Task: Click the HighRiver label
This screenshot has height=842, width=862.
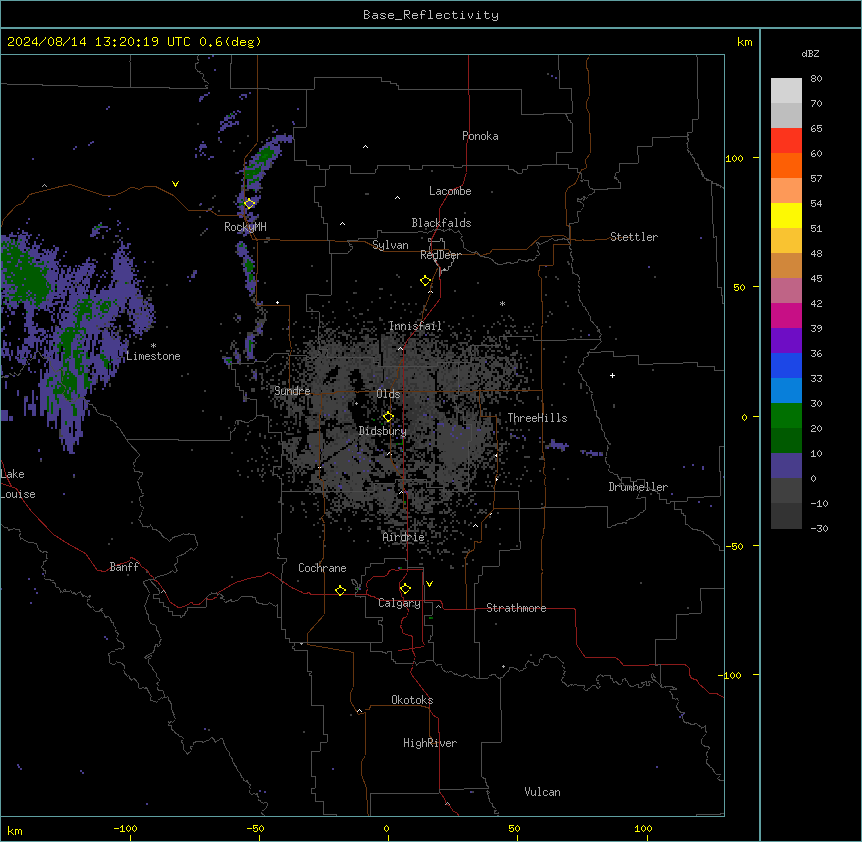Action: pos(430,743)
